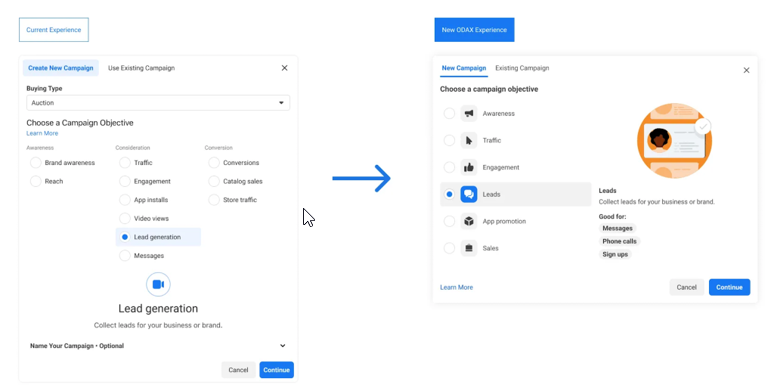Select the Traffic radio in ODAX dialog
The width and height of the screenshot is (771, 389).
(449, 141)
